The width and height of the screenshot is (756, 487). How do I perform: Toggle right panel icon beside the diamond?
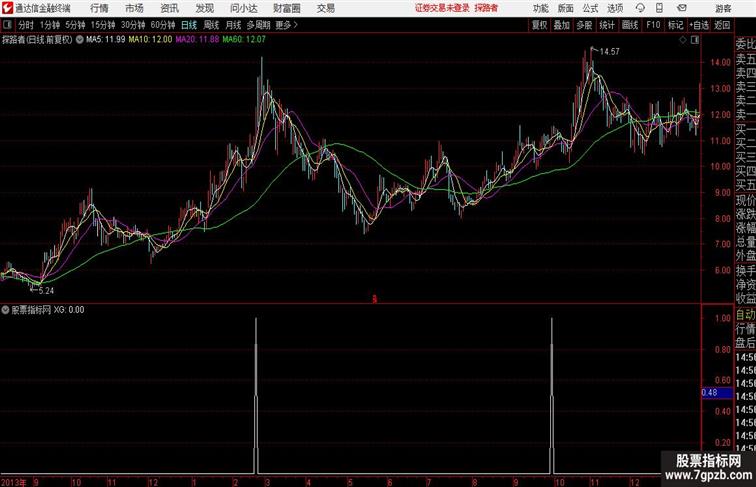[x=695, y=40]
